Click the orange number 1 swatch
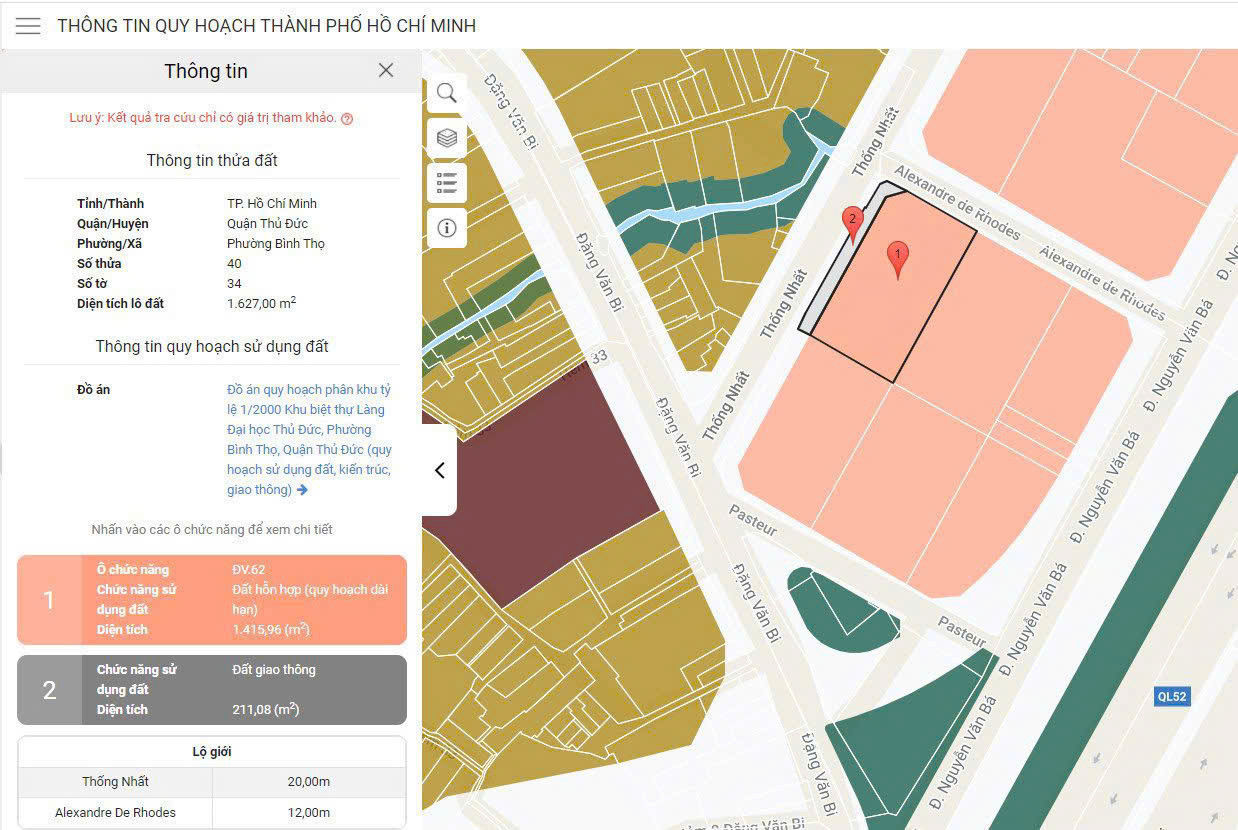 click(x=49, y=600)
